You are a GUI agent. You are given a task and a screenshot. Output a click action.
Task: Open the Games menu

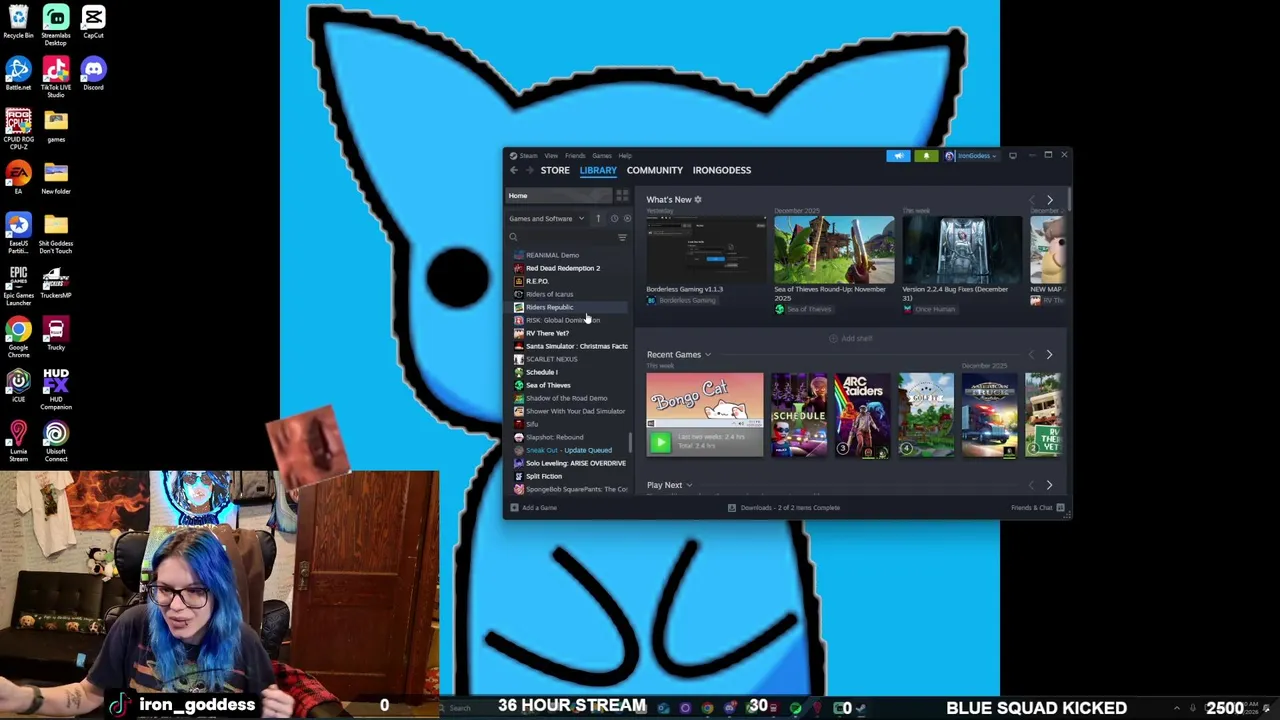602,155
